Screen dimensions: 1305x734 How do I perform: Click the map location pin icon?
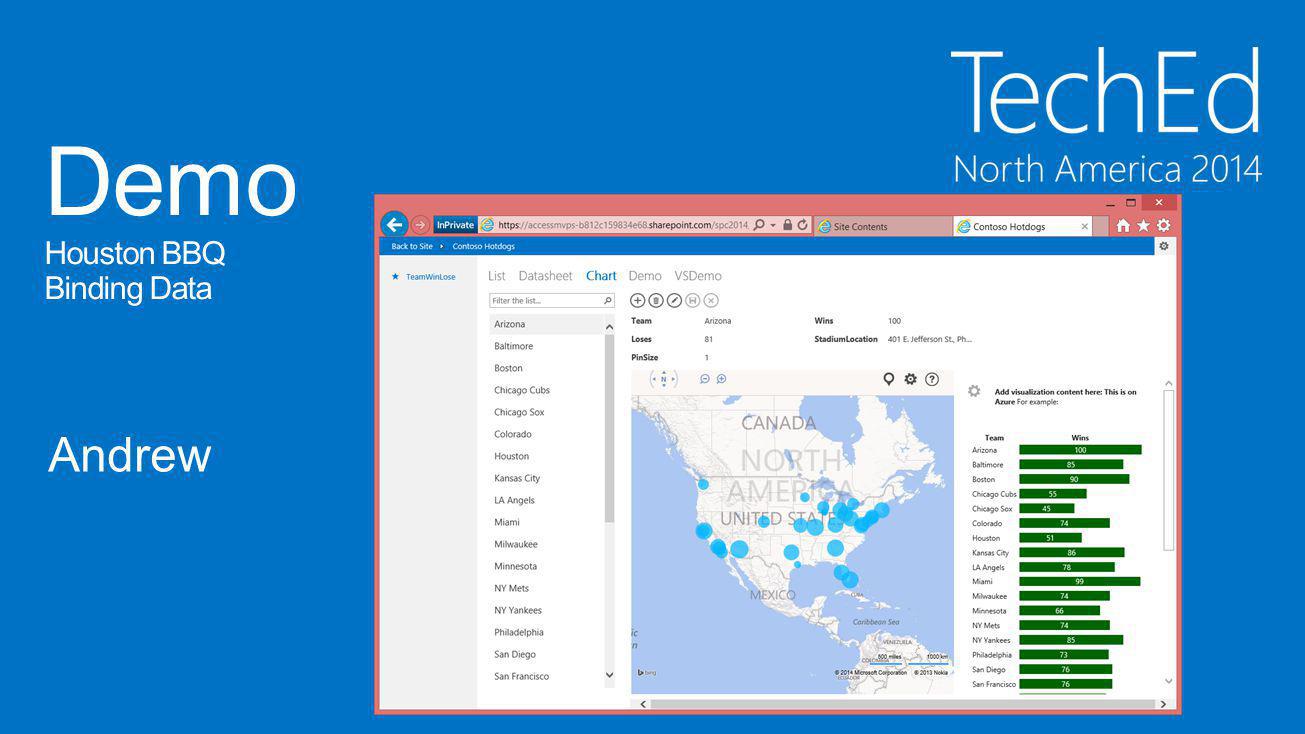point(888,379)
